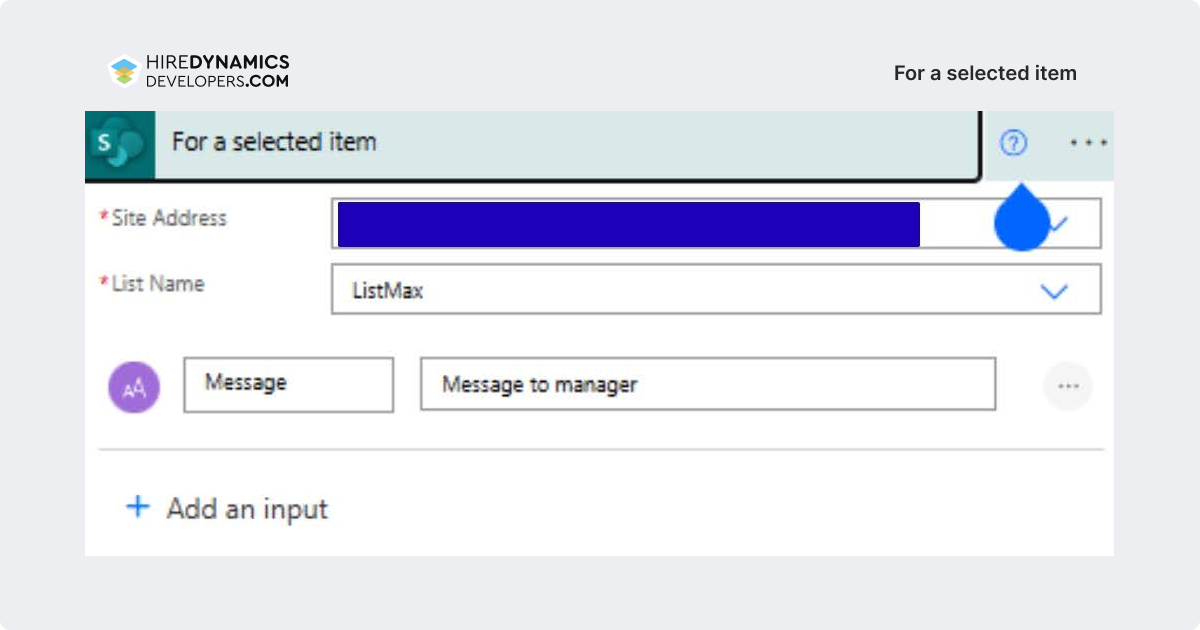Image resolution: width=1200 pixels, height=630 pixels.
Task: Click the HIREDYNAMICS DEVELOPERS.COM text
Action: [x=217, y=72]
